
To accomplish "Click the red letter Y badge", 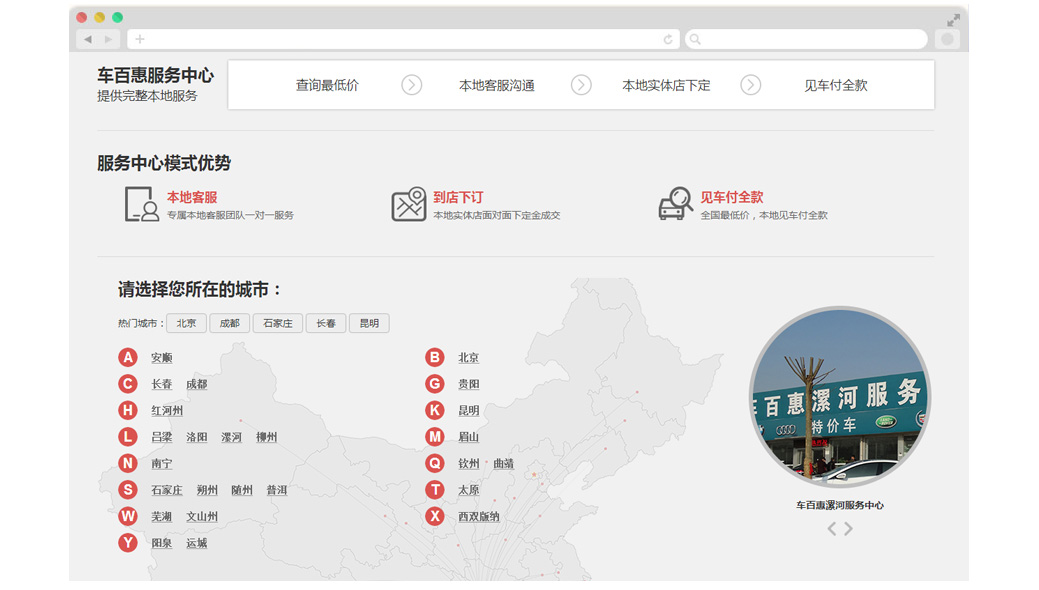I will pyautogui.click(x=128, y=543).
